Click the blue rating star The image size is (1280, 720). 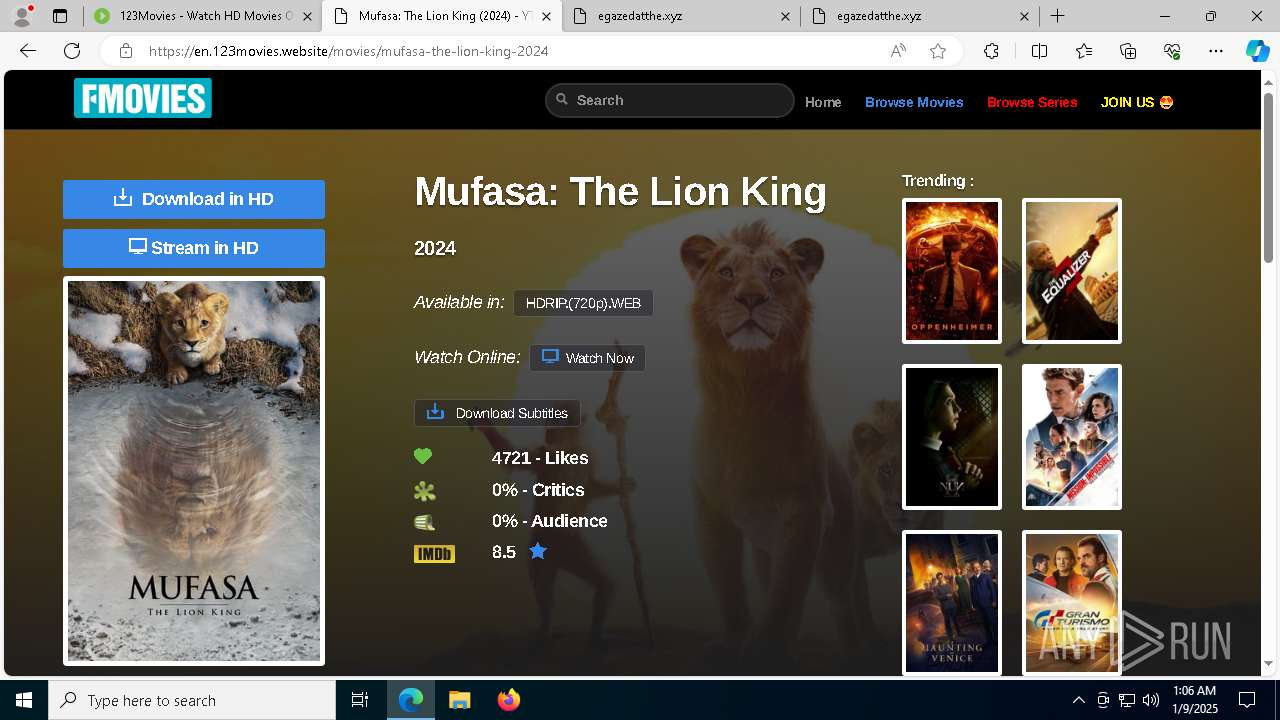coord(538,551)
